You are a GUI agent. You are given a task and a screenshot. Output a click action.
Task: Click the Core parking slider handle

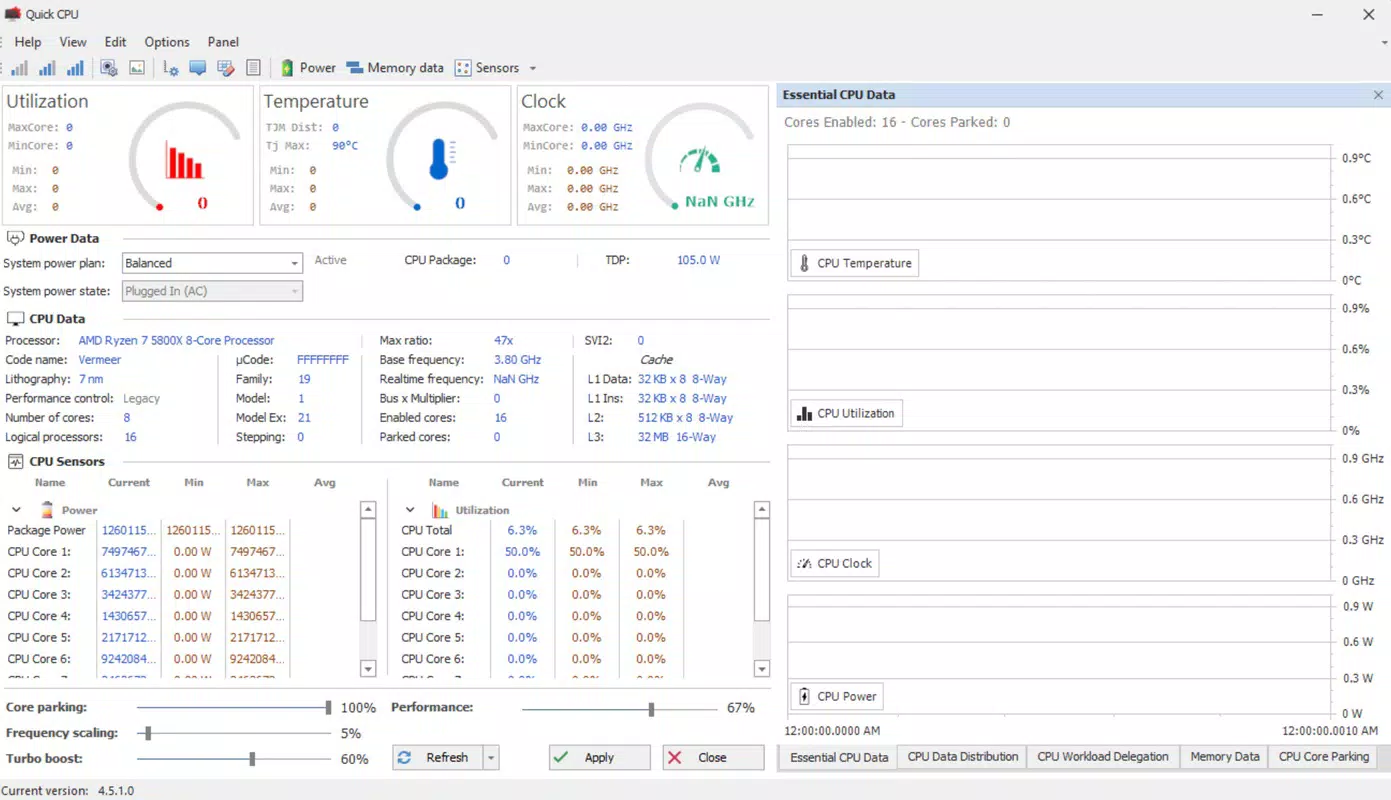pyautogui.click(x=328, y=708)
